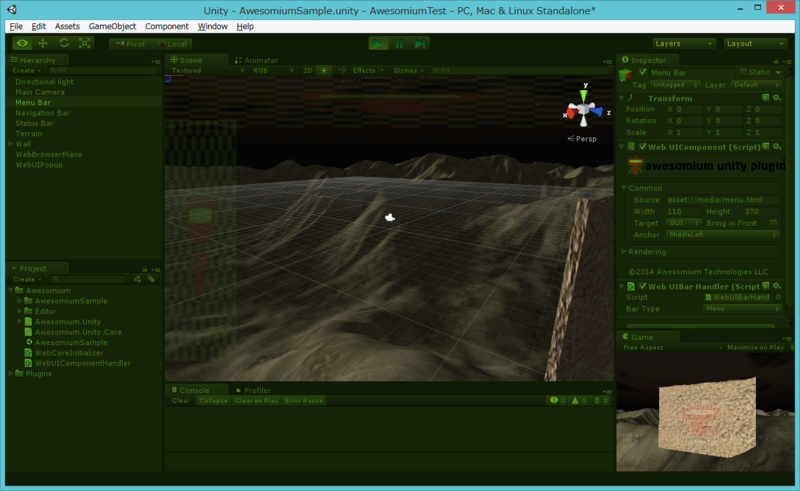Click the Width value field
This screenshot has width=800, height=491.
683,212
